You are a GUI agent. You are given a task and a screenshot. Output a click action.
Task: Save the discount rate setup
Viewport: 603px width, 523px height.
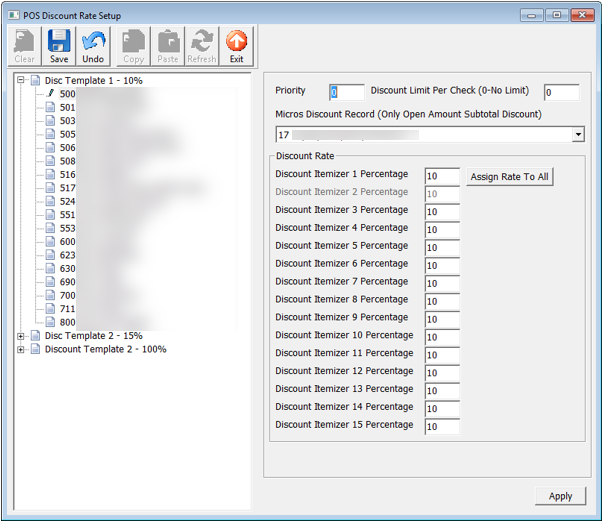59,46
